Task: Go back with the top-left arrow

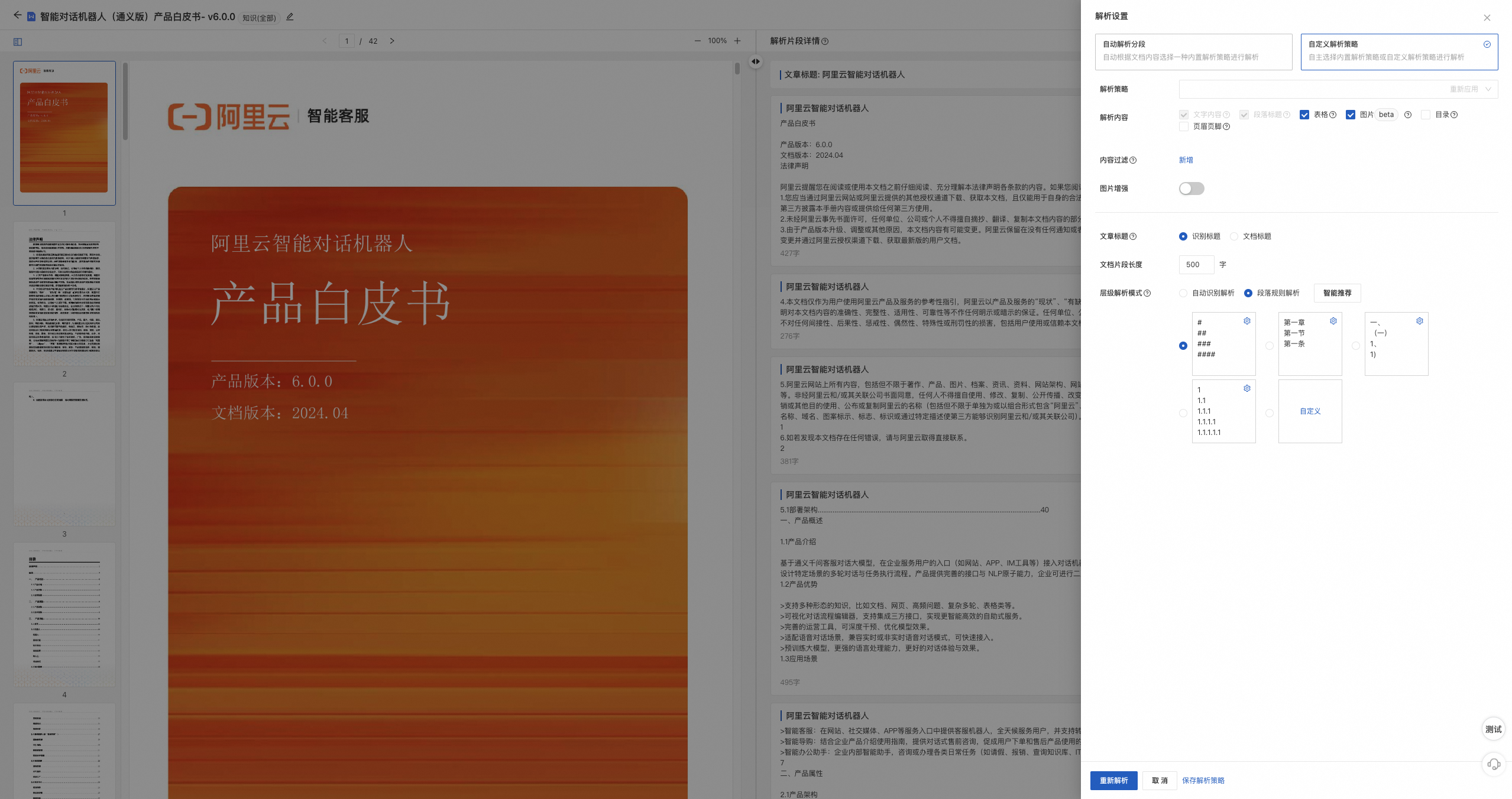Action: 17,15
